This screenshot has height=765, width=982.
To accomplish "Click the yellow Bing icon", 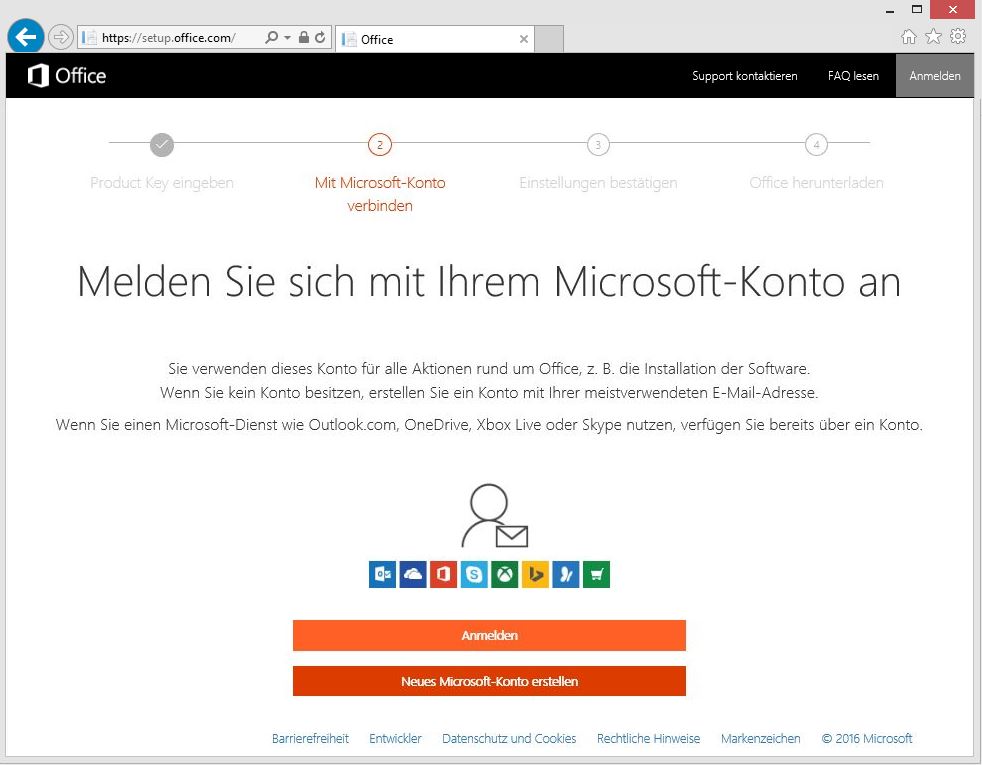I will (x=535, y=574).
